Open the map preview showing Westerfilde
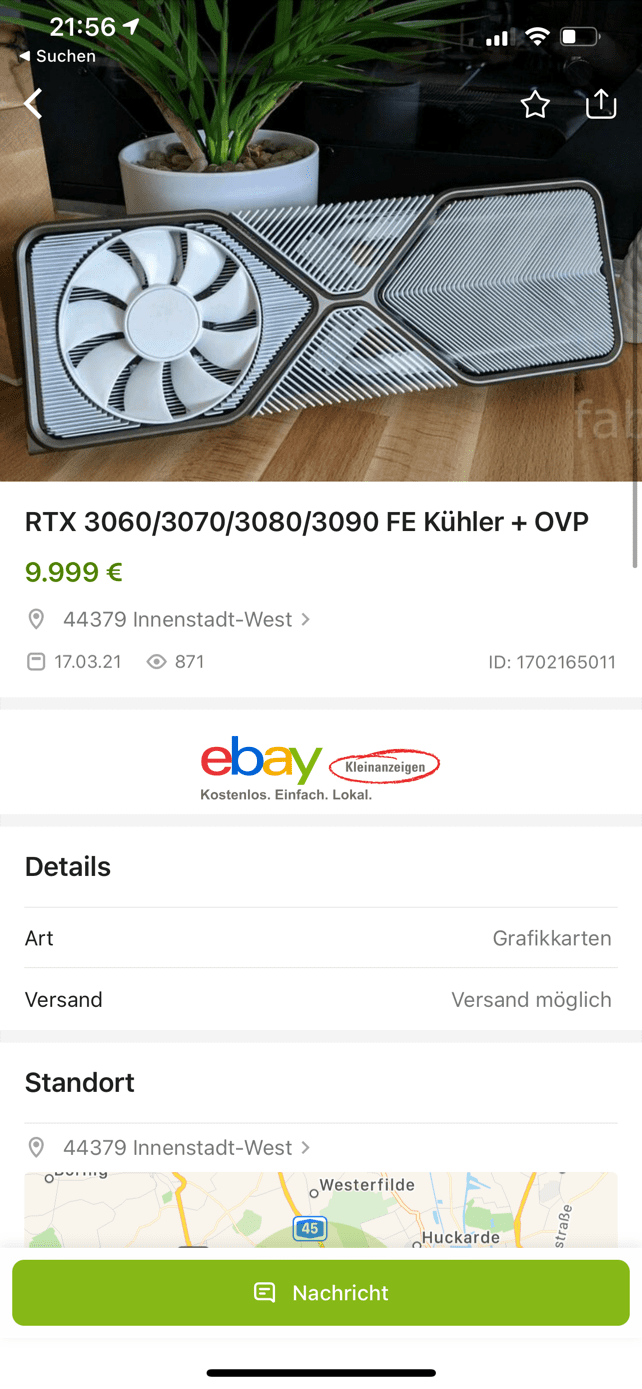642x1389 pixels. click(x=320, y=1210)
